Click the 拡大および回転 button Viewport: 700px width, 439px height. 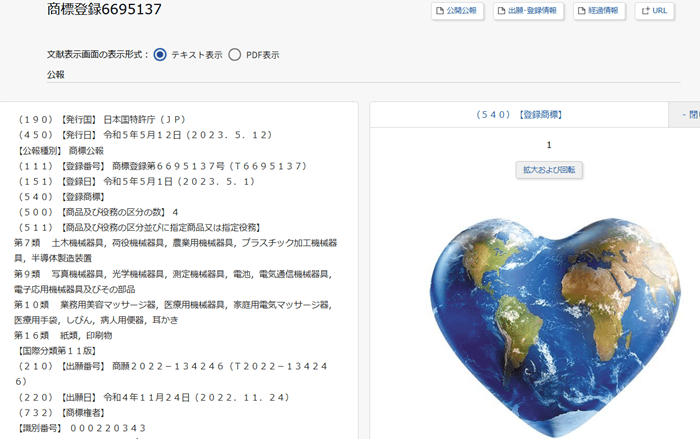point(549,170)
